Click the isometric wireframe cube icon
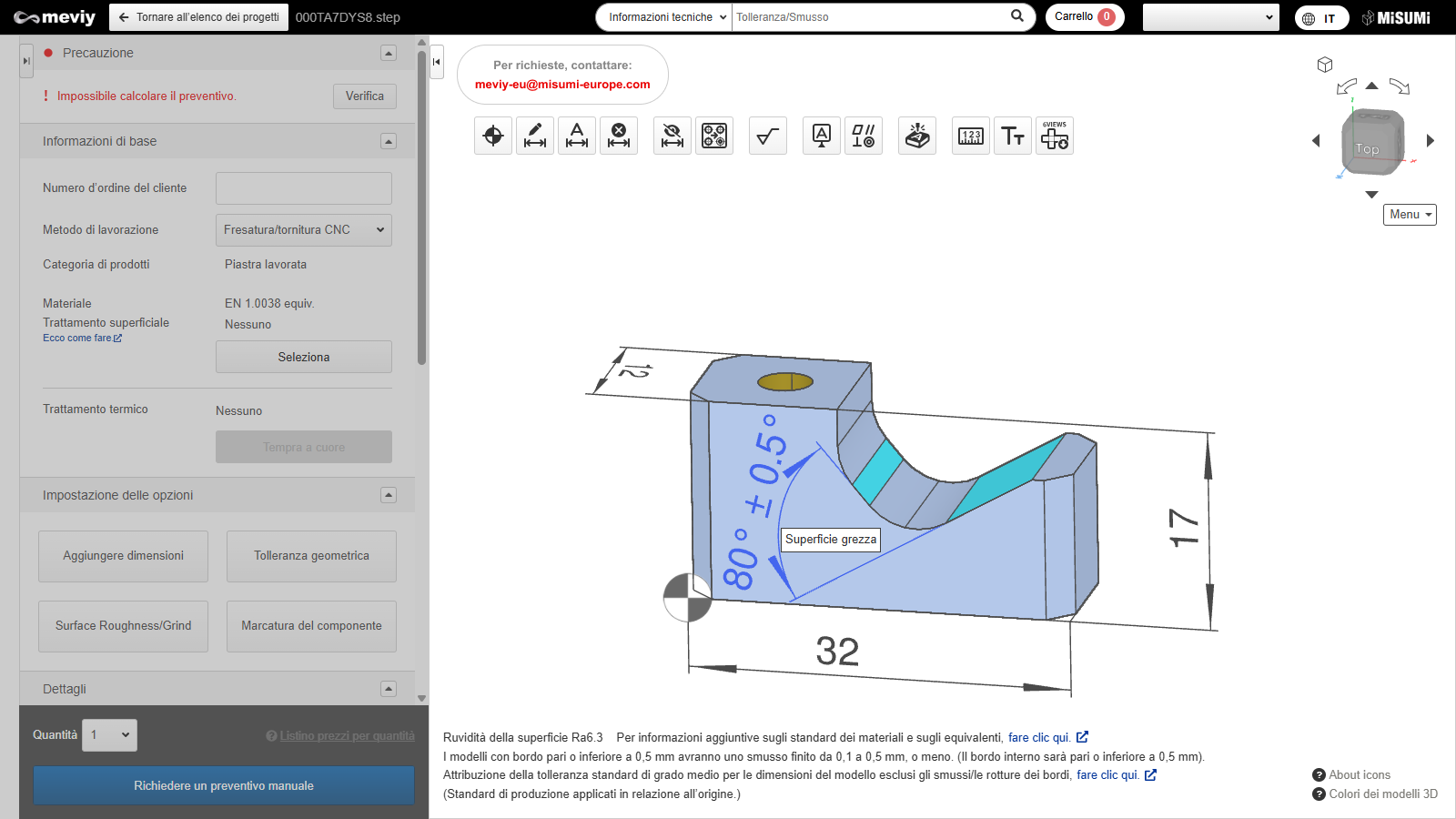This screenshot has width=1456, height=819. pyautogui.click(x=1325, y=65)
